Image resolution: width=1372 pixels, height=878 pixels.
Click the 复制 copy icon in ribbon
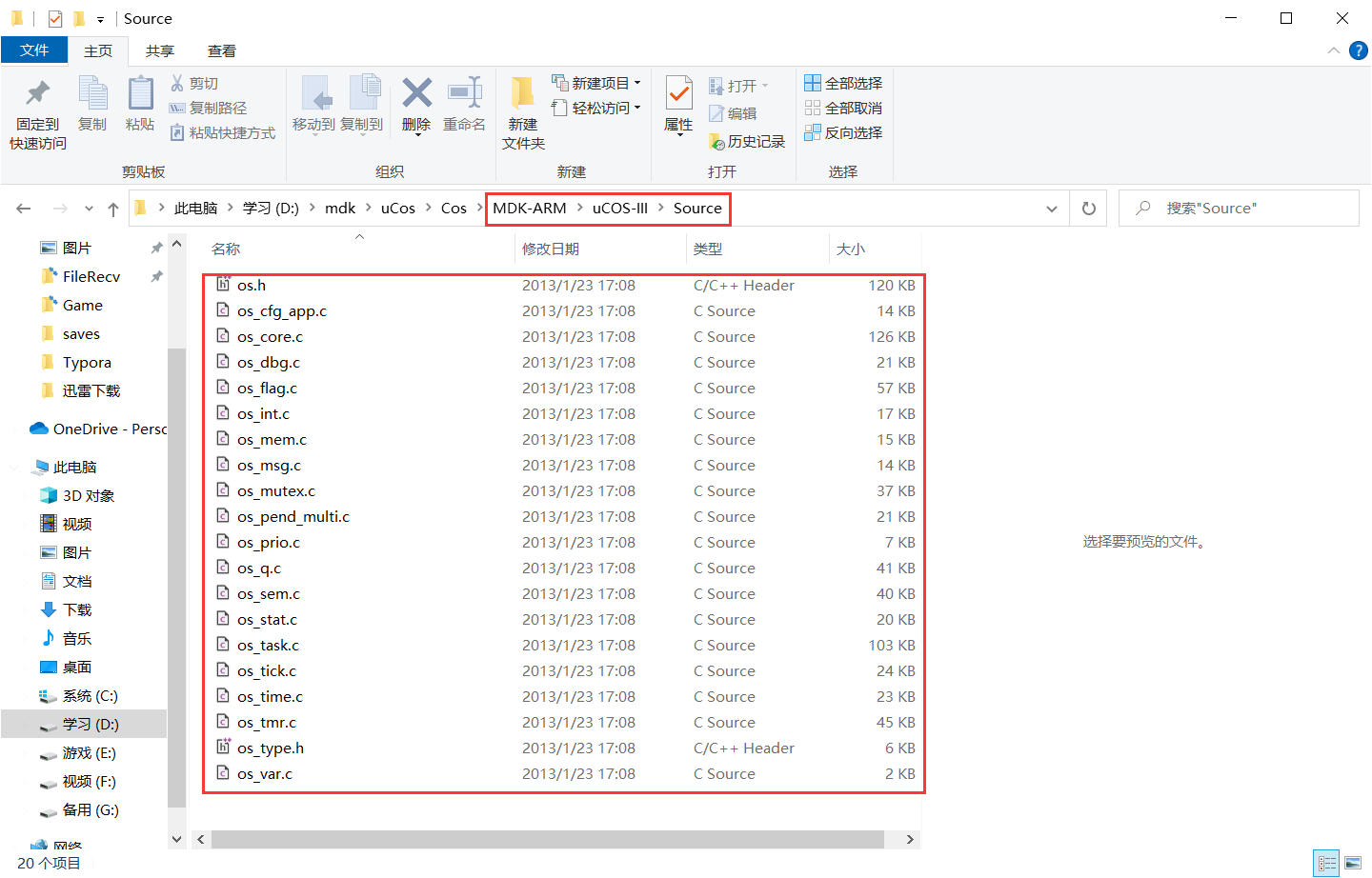point(92,93)
